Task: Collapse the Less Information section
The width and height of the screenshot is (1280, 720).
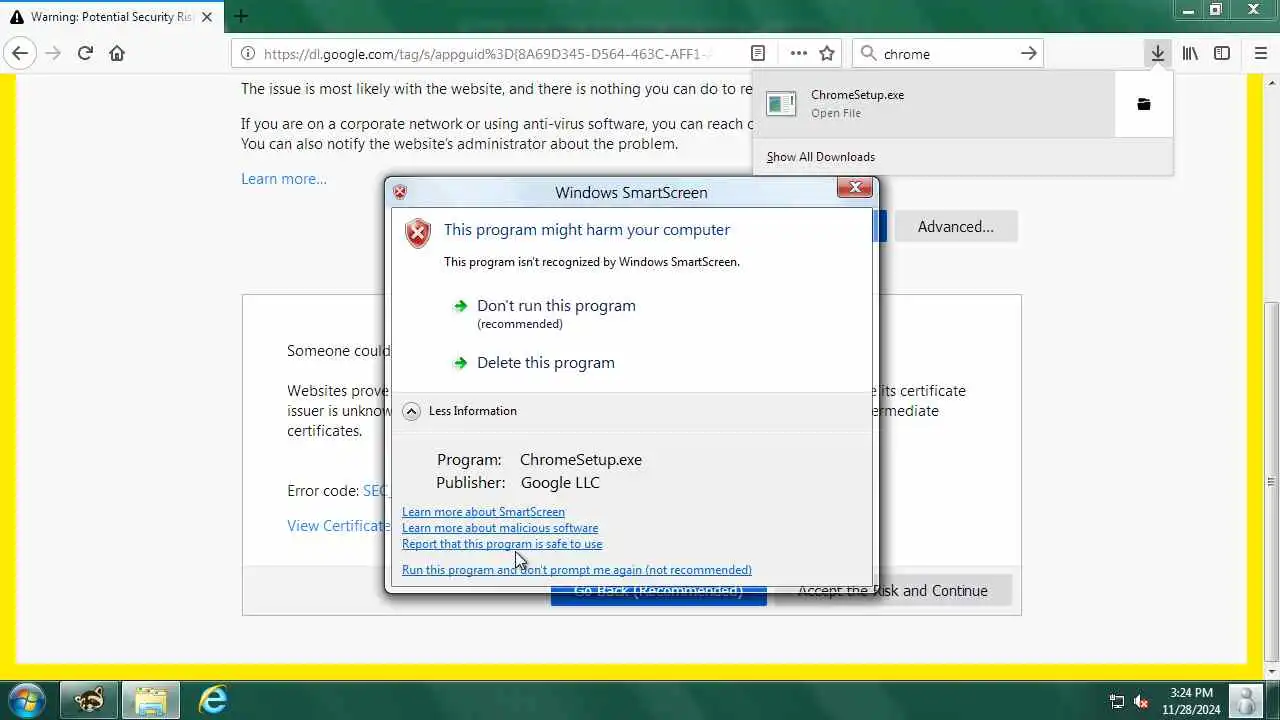Action: (461, 411)
